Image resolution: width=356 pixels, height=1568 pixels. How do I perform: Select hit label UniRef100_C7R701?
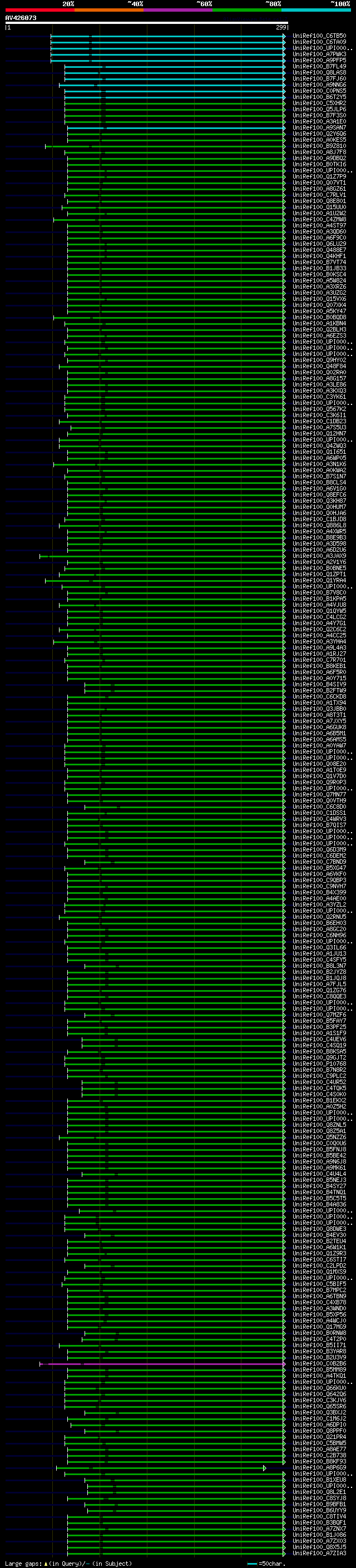[x=319, y=660]
